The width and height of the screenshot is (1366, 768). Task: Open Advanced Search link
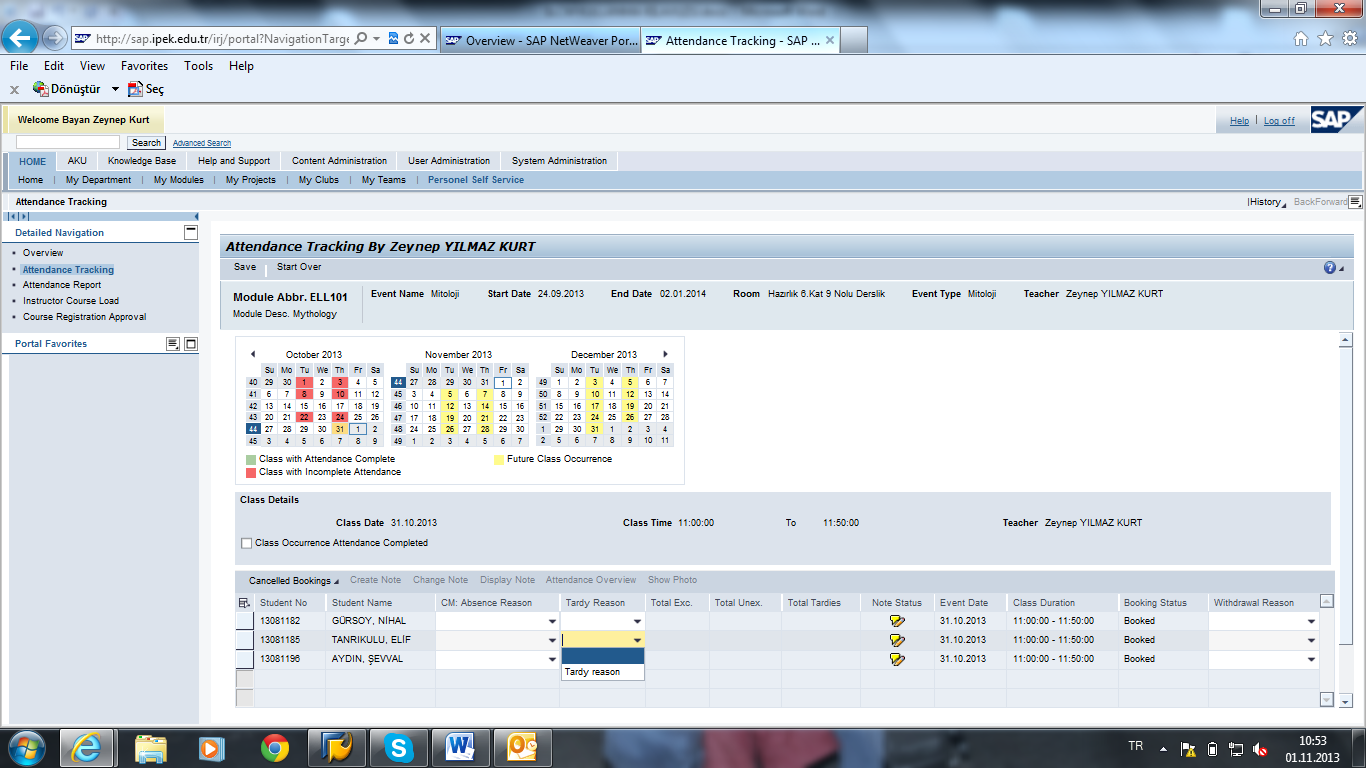[x=202, y=143]
